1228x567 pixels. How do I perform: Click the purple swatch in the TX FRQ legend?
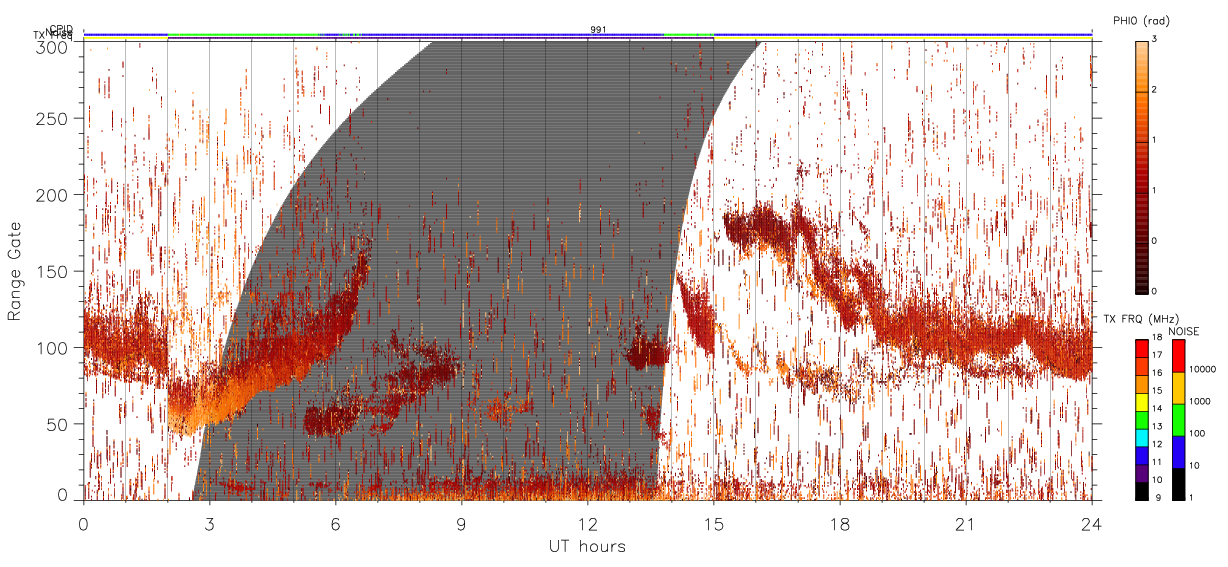(1141, 473)
